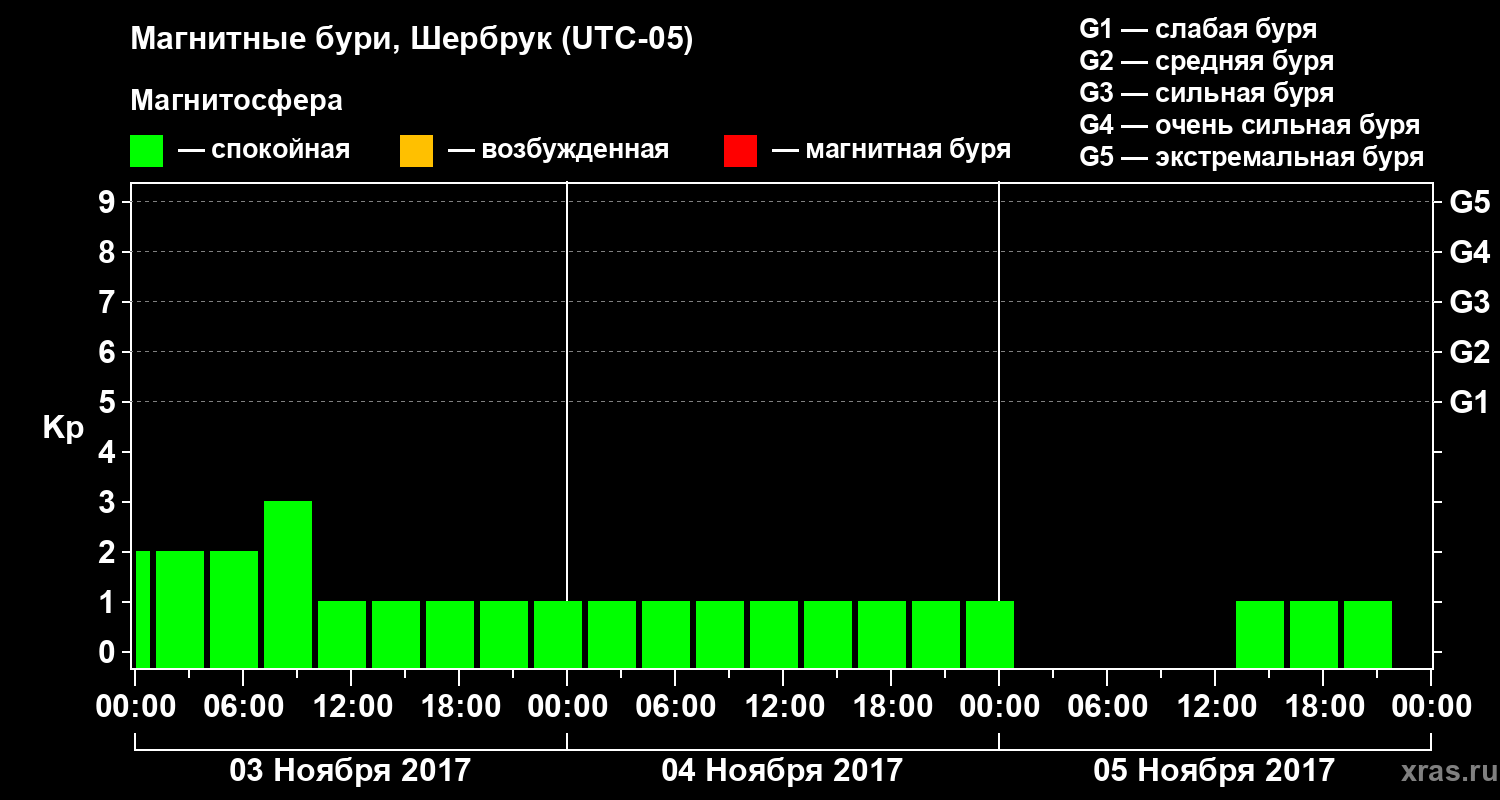This screenshot has height=800, width=1500.
Task: Click legend line 'G1 — слабая буря'
Action: pyautogui.click(x=1198, y=29)
